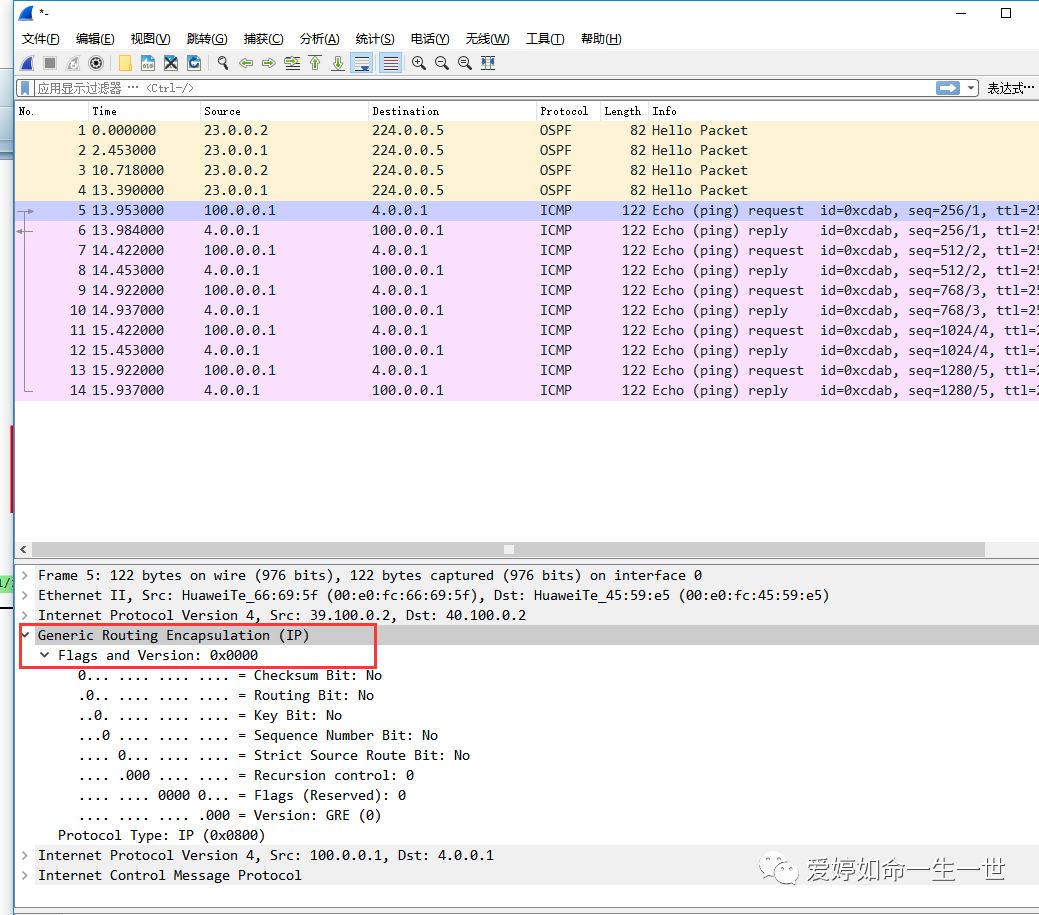Screen dimensions: 1039x915
Task: Go forward to next packet
Action: pos(268,64)
